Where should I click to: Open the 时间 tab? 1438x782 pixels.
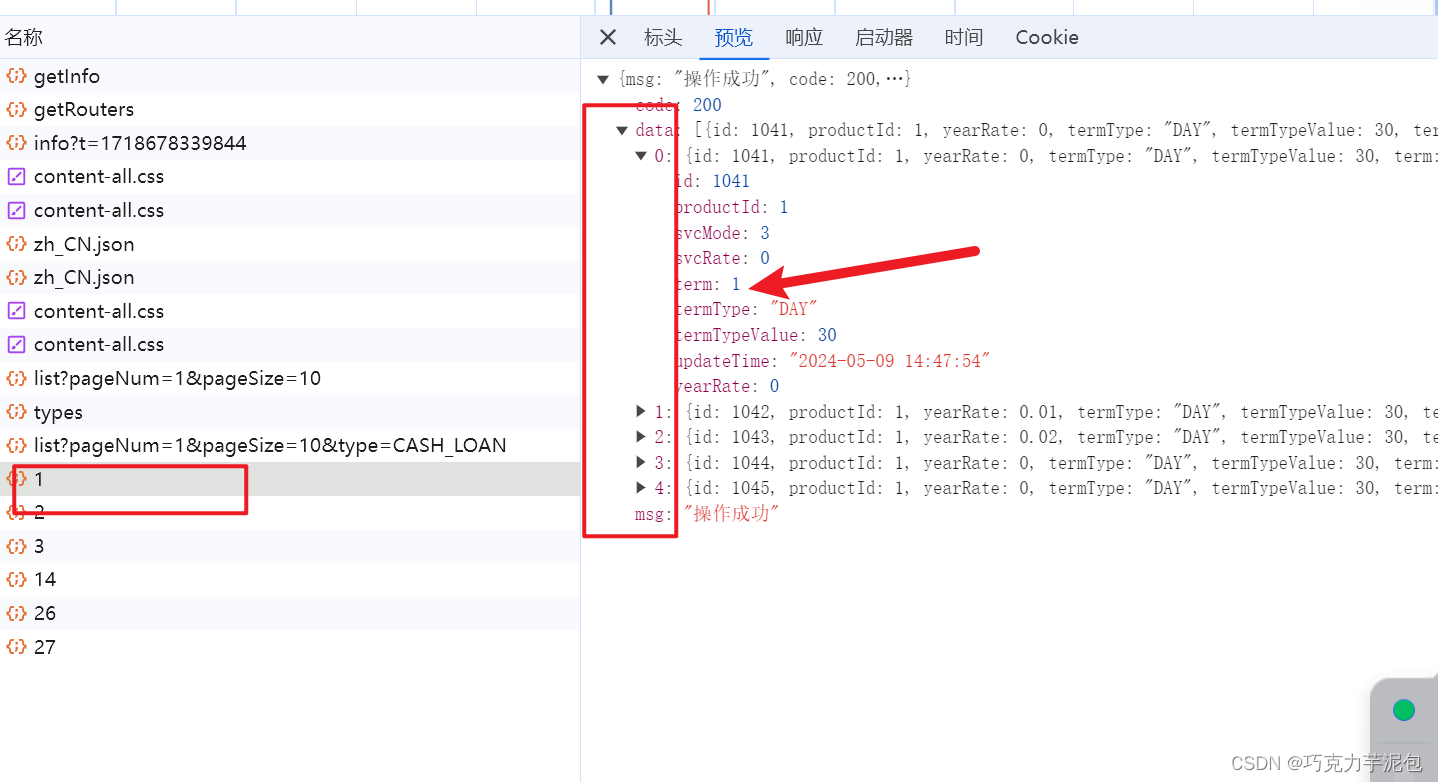click(964, 38)
